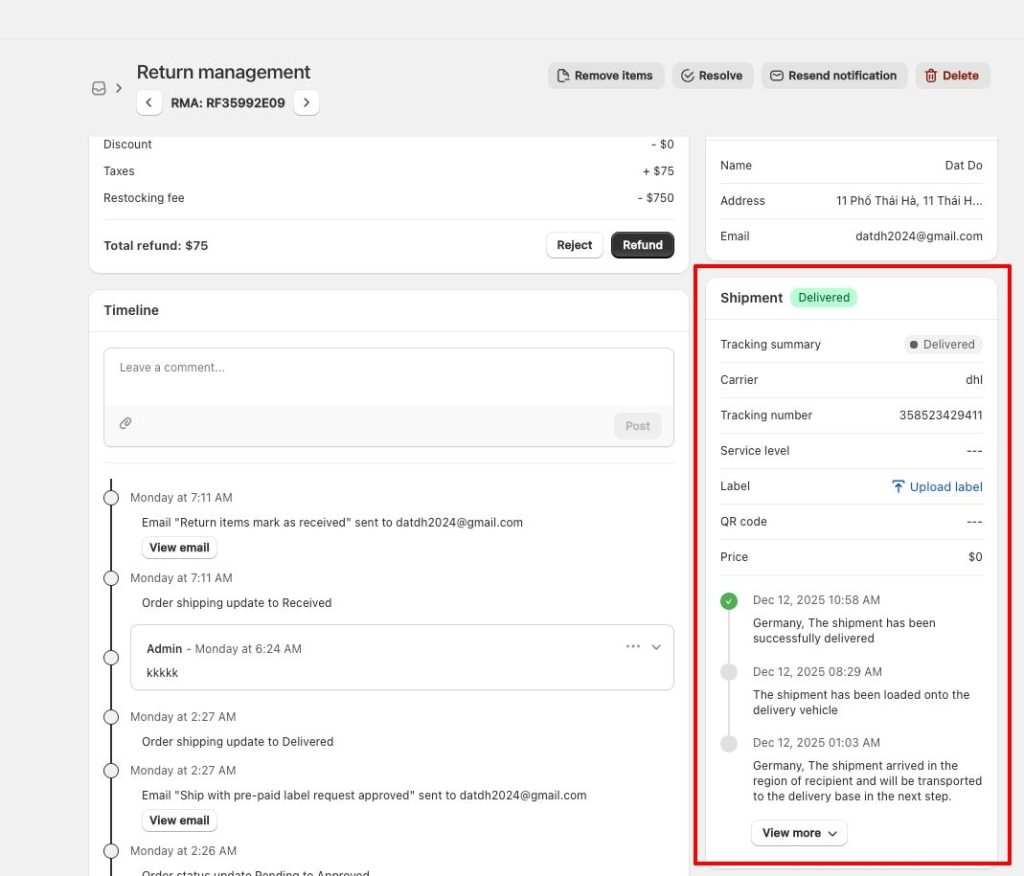The height and width of the screenshot is (876, 1024).
Task: Click the Remove items button
Action: point(606,76)
